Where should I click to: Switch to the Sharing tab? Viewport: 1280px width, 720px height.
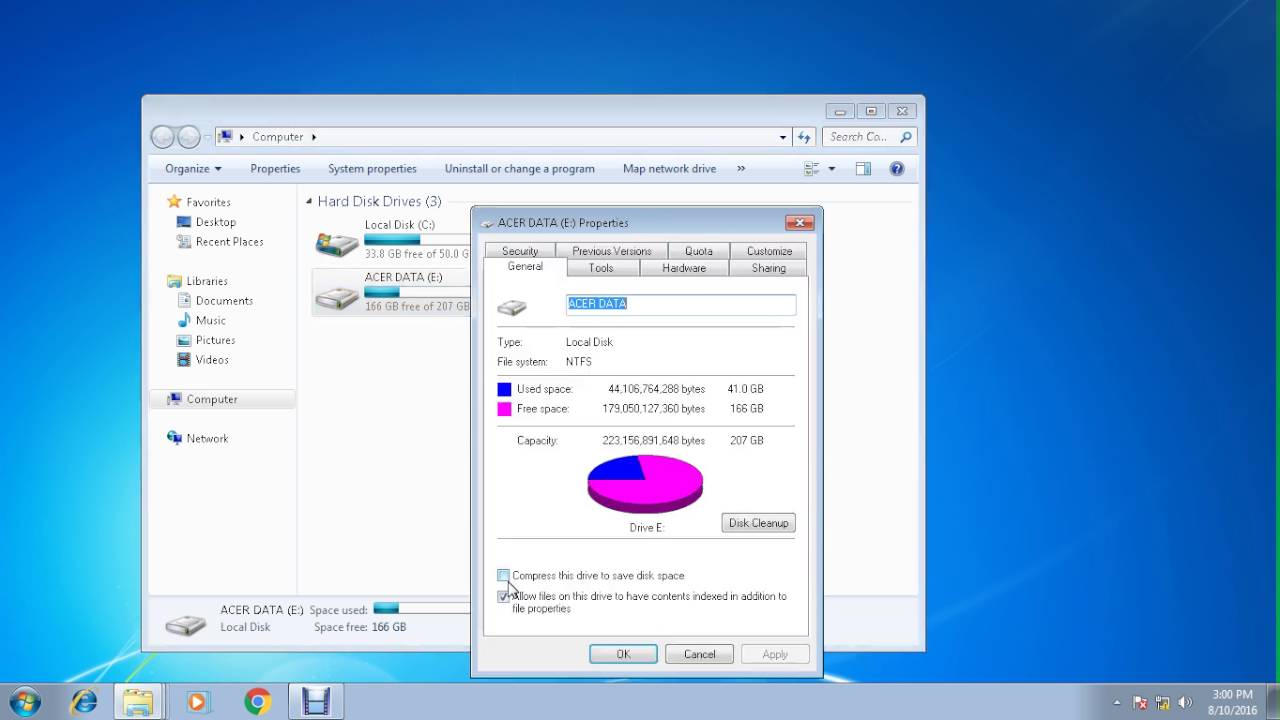(769, 268)
